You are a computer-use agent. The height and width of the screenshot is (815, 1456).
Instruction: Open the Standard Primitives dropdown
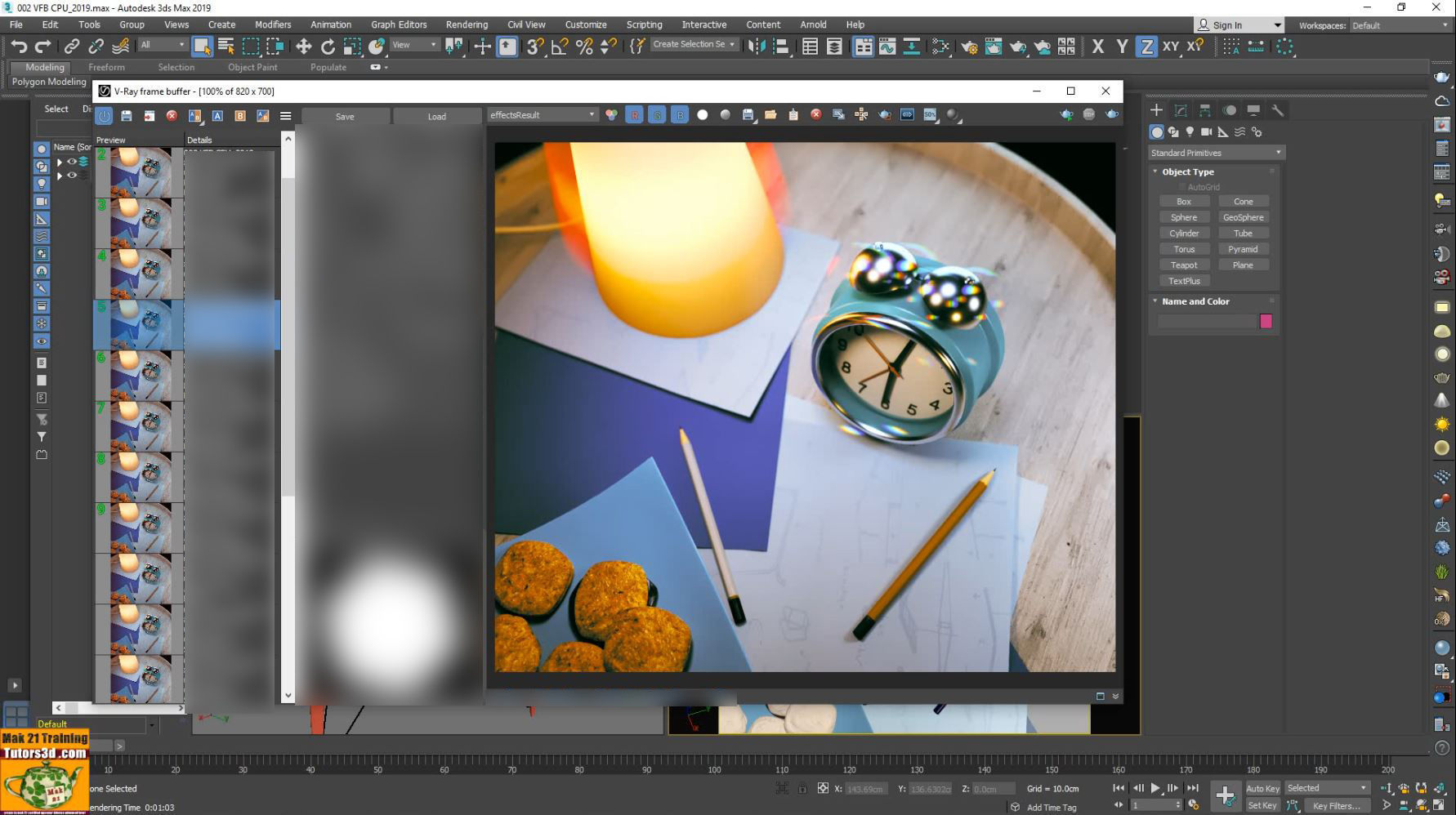click(x=1216, y=153)
